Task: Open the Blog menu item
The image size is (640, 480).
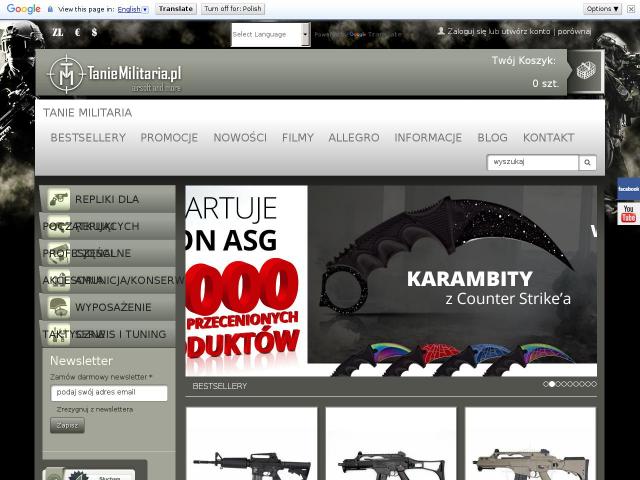Action: [493, 138]
